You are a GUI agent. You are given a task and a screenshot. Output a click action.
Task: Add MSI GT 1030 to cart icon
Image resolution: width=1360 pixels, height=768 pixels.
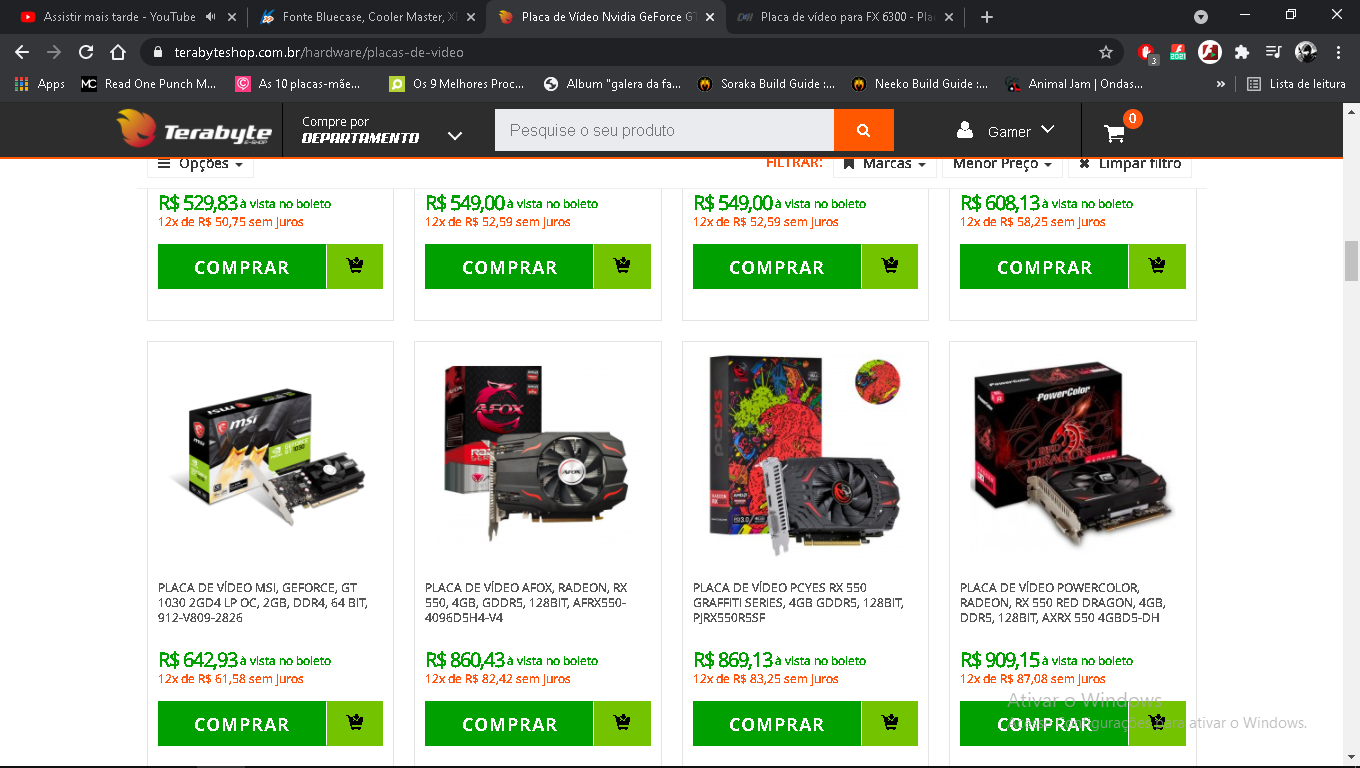pyautogui.click(x=355, y=723)
